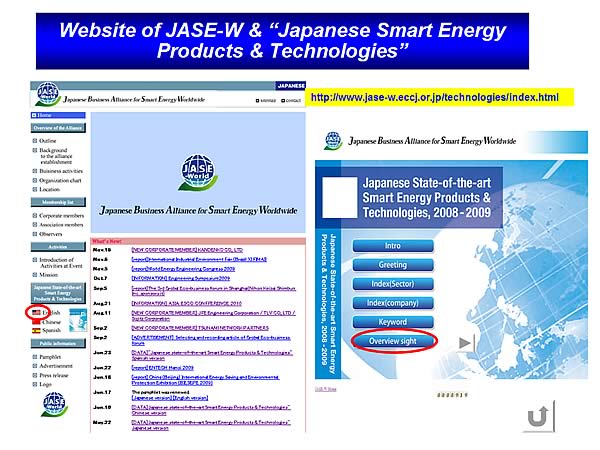
Task: Select the Spanish version link
Action: 51,330
